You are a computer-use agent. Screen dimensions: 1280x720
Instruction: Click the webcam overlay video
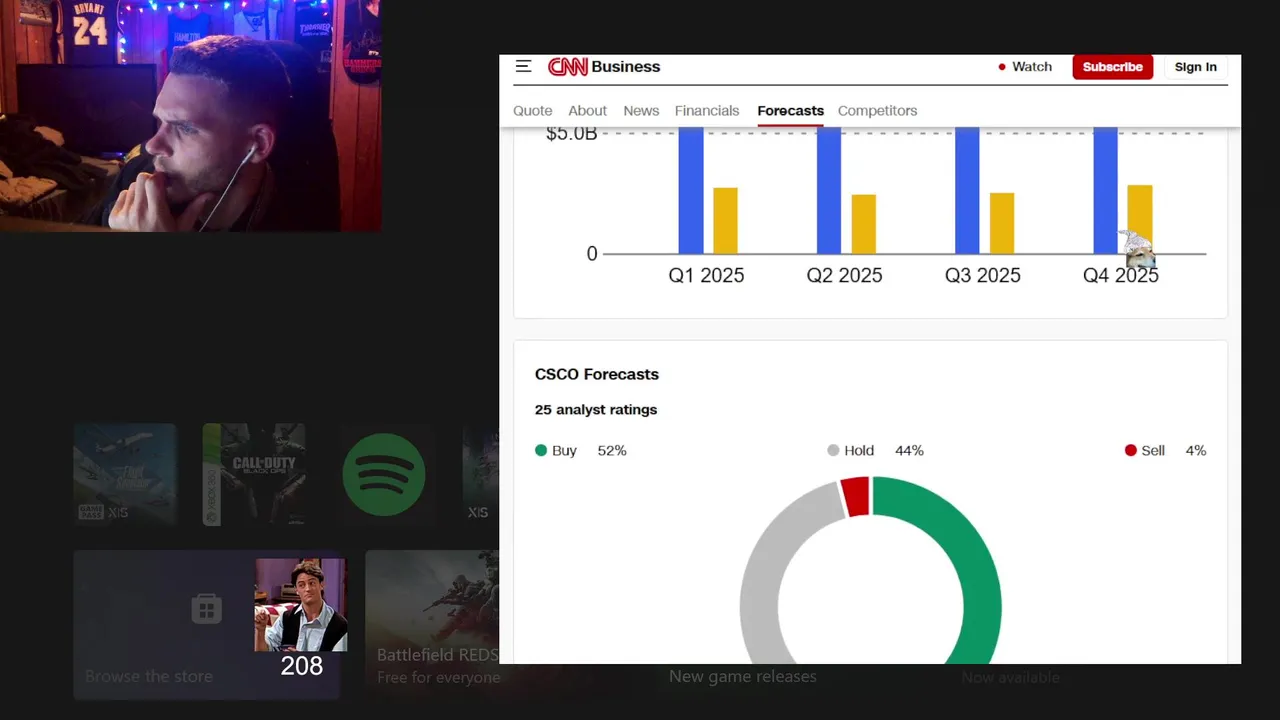[x=190, y=116]
